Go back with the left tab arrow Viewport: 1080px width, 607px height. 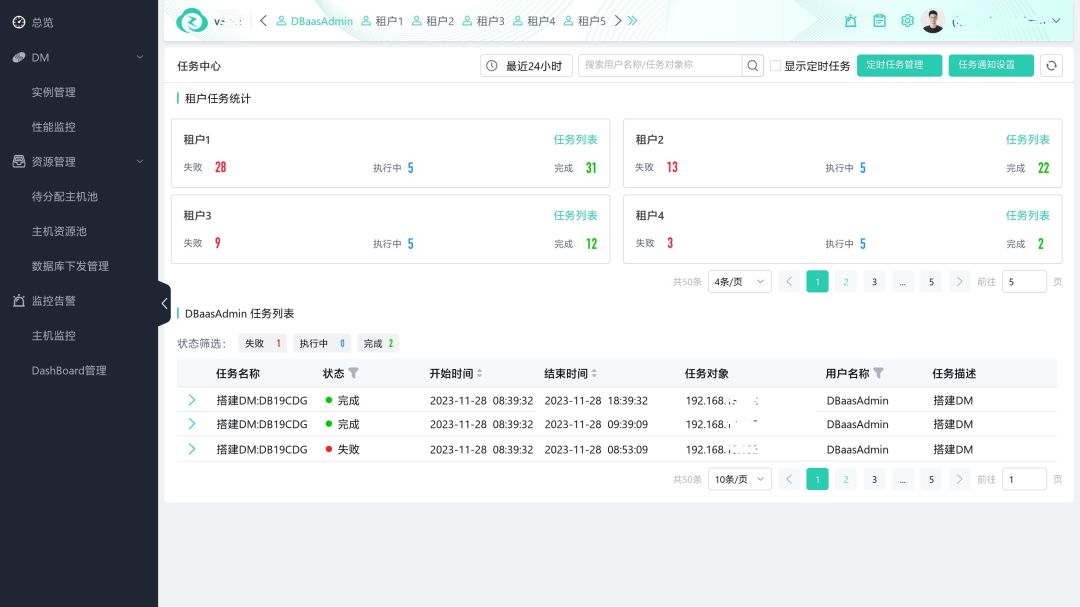pos(263,21)
